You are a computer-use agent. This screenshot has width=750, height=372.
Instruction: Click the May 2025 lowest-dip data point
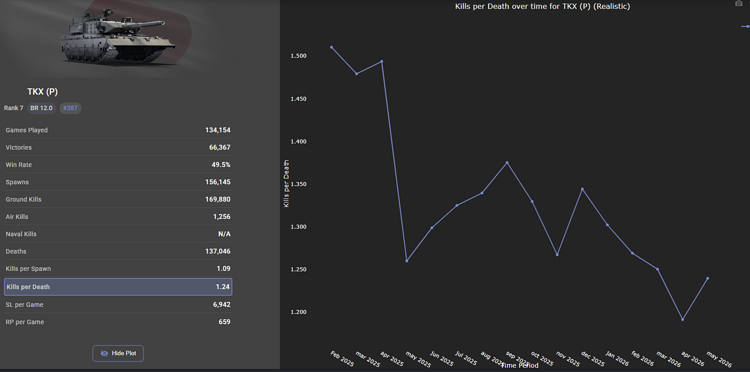tap(407, 261)
